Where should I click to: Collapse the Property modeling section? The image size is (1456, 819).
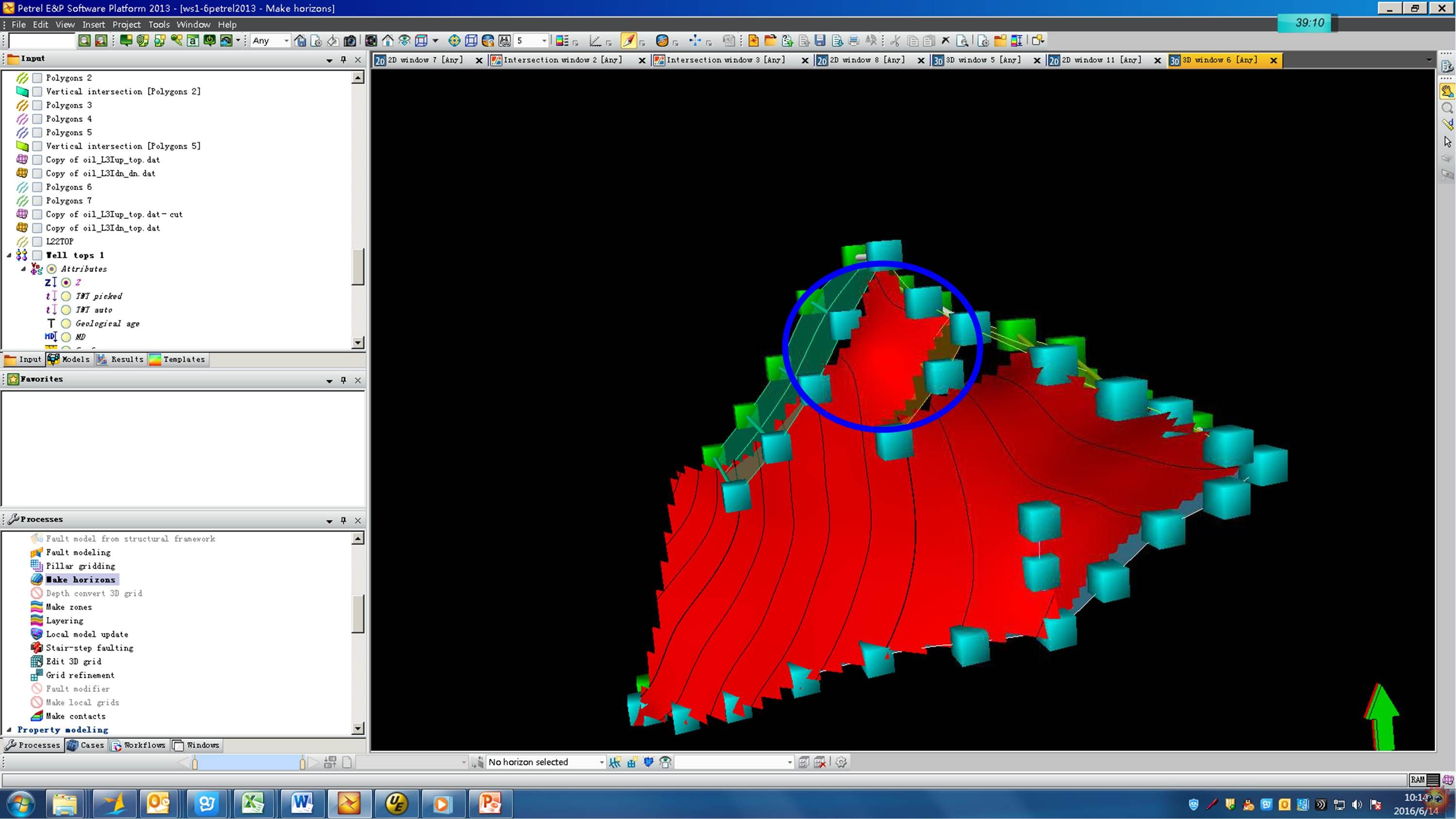click(x=9, y=730)
